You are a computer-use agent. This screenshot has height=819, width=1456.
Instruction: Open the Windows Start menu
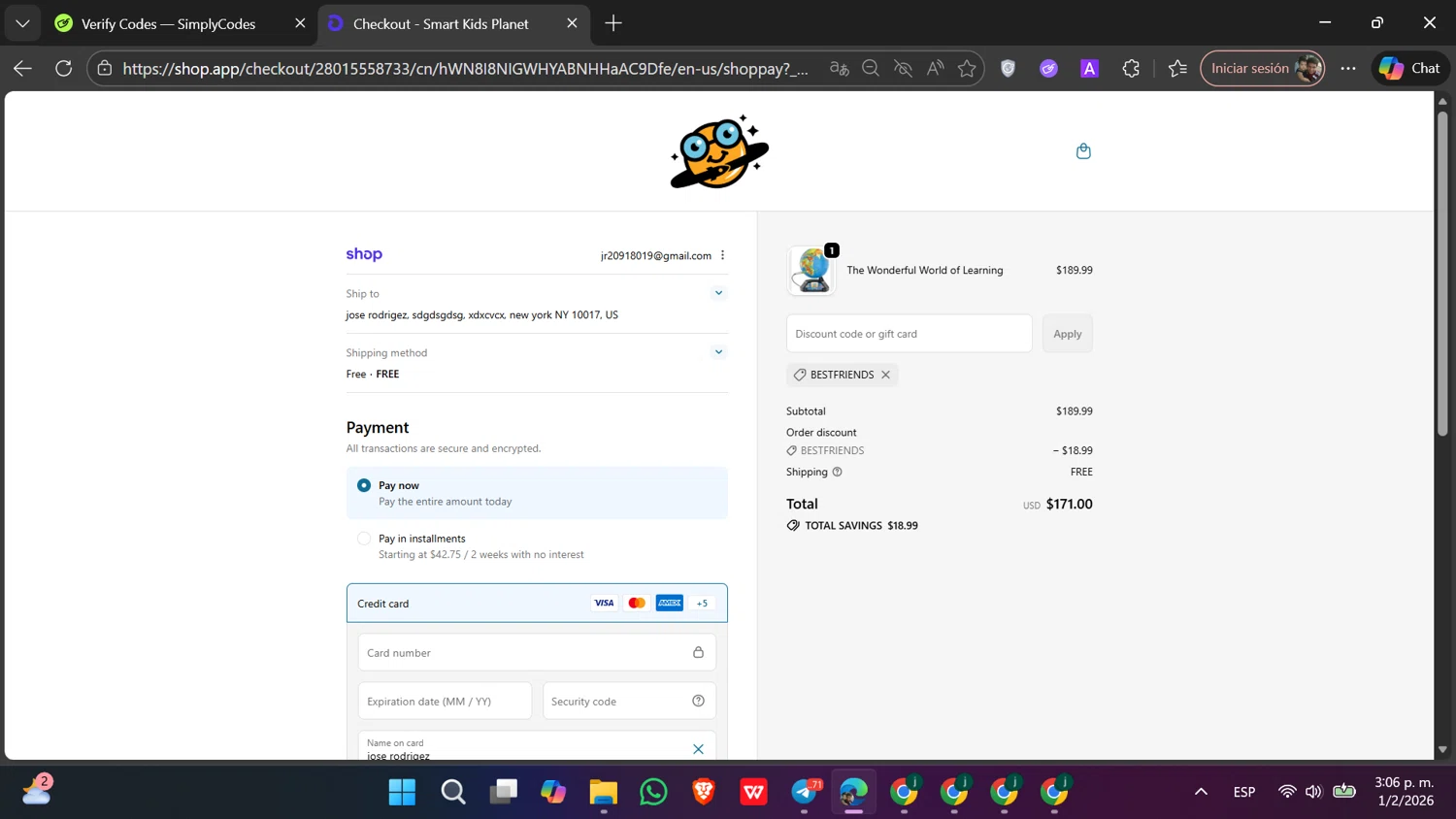pyautogui.click(x=402, y=792)
